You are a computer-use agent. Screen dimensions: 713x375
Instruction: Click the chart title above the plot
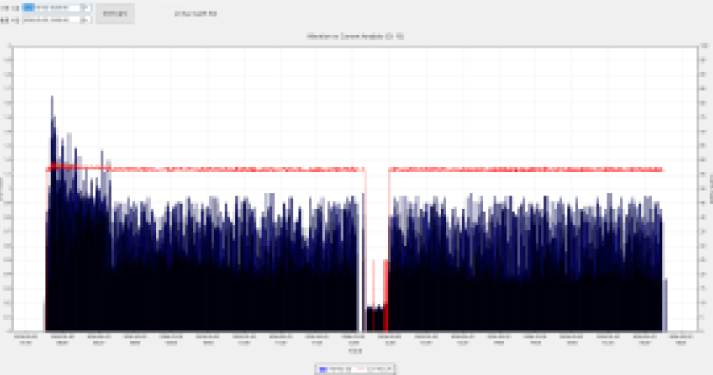coord(355,36)
